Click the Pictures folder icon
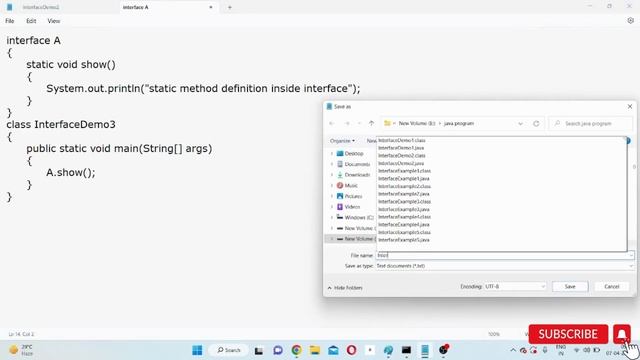 point(340,196)
